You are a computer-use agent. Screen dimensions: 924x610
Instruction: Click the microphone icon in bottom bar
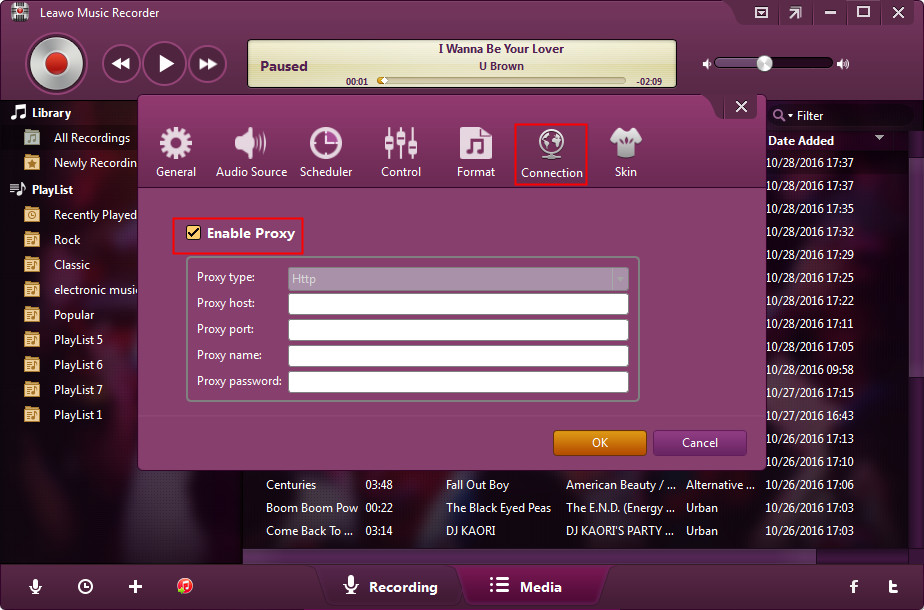[36, 587]
